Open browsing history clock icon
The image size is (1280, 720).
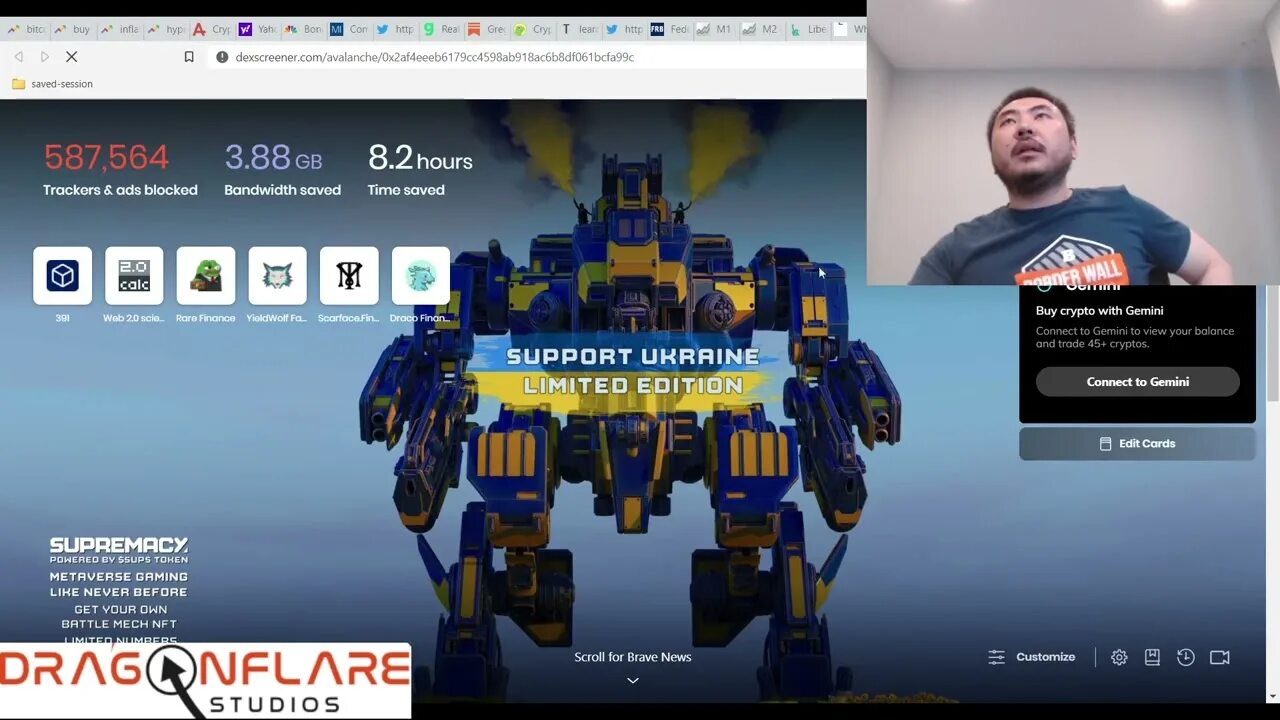1186,657
